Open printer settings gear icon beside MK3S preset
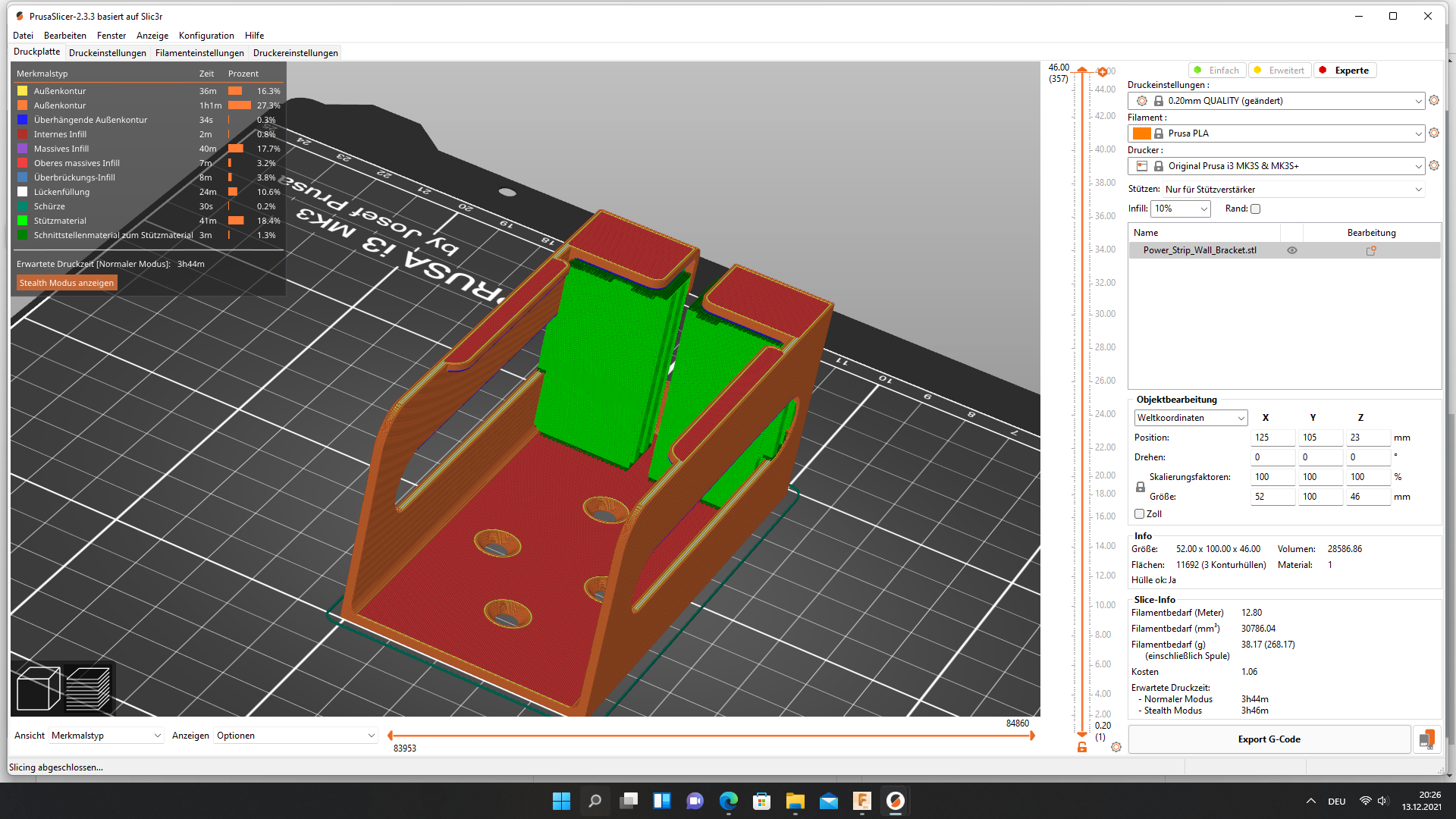Viewport: 1456px width, 819px height. point(1433,165)
